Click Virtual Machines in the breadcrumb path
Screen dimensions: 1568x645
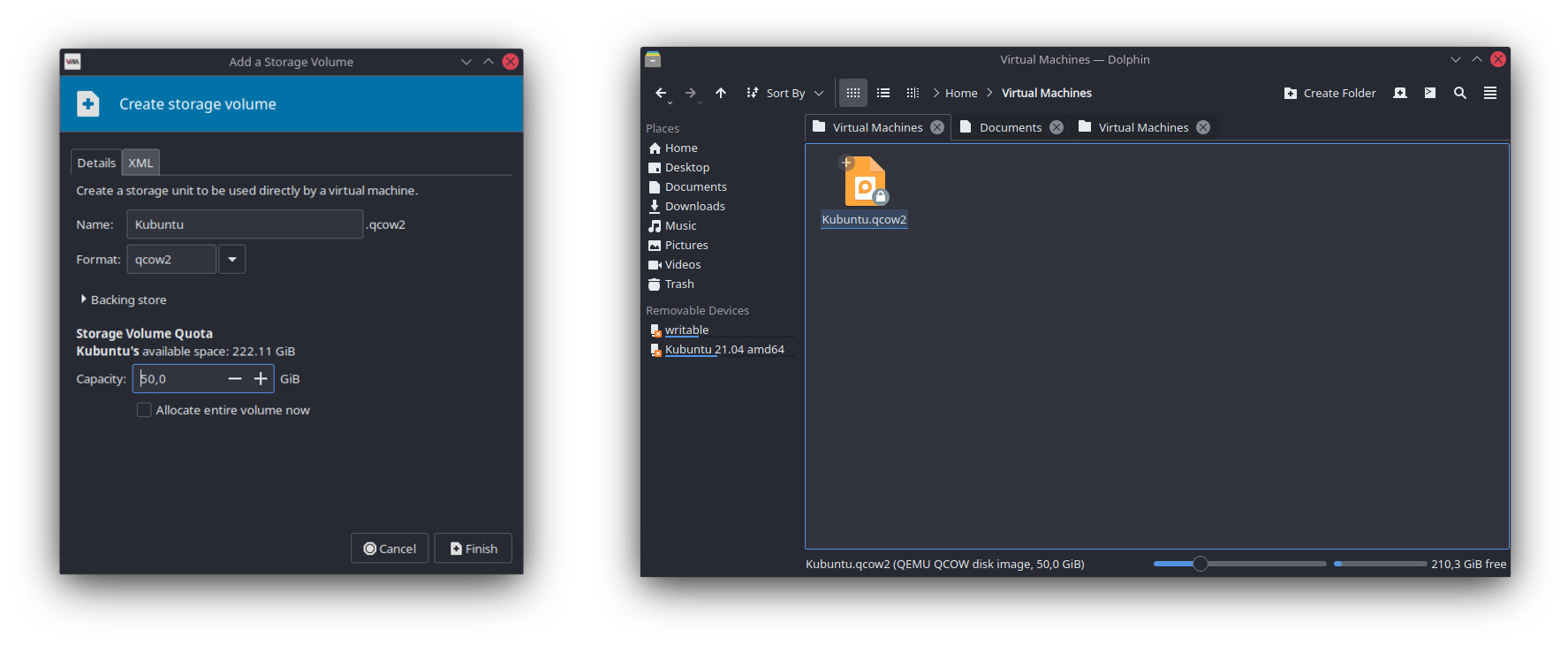coord(1047,93)
